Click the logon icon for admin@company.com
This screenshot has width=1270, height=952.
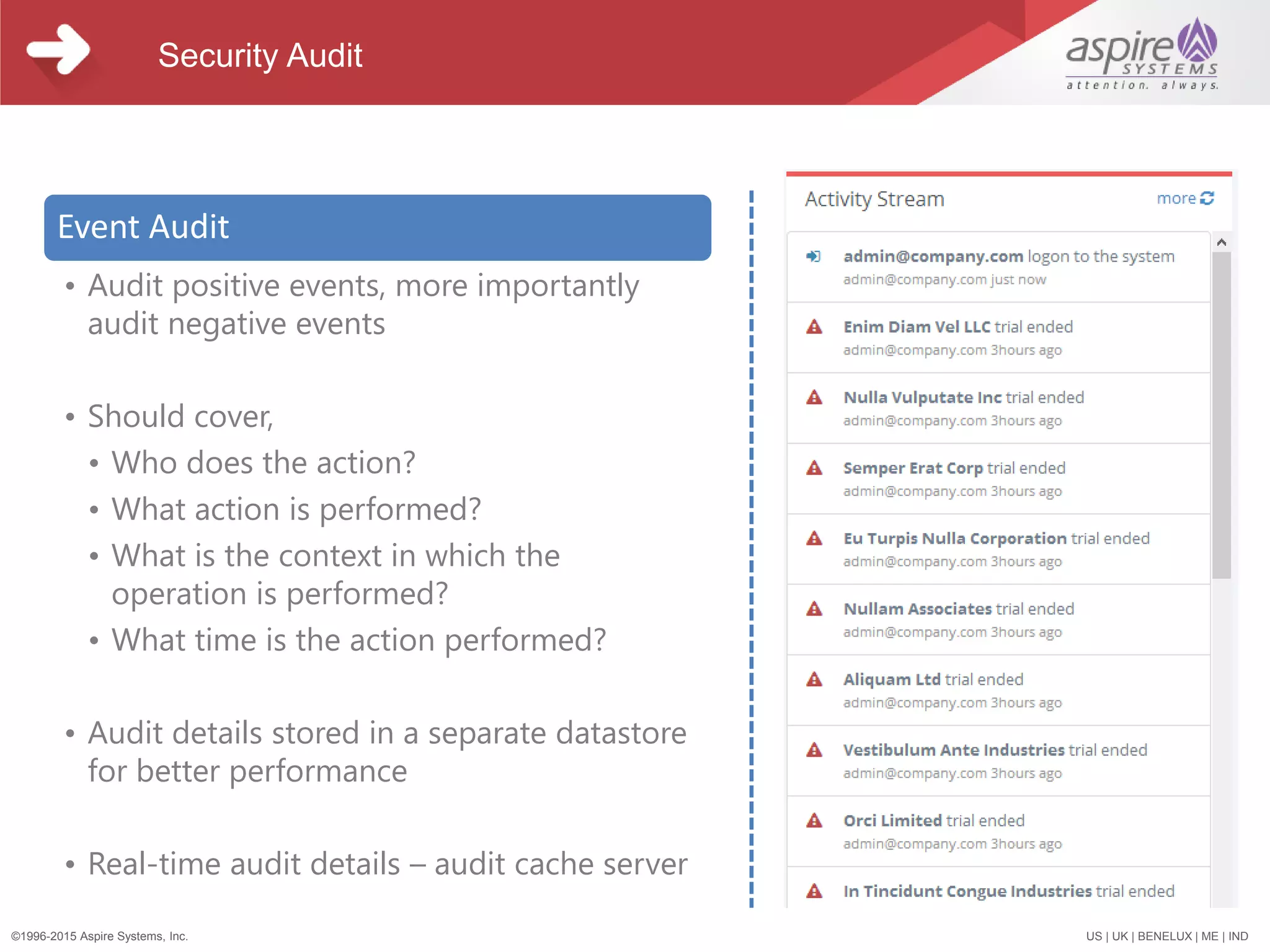(814, 257)
